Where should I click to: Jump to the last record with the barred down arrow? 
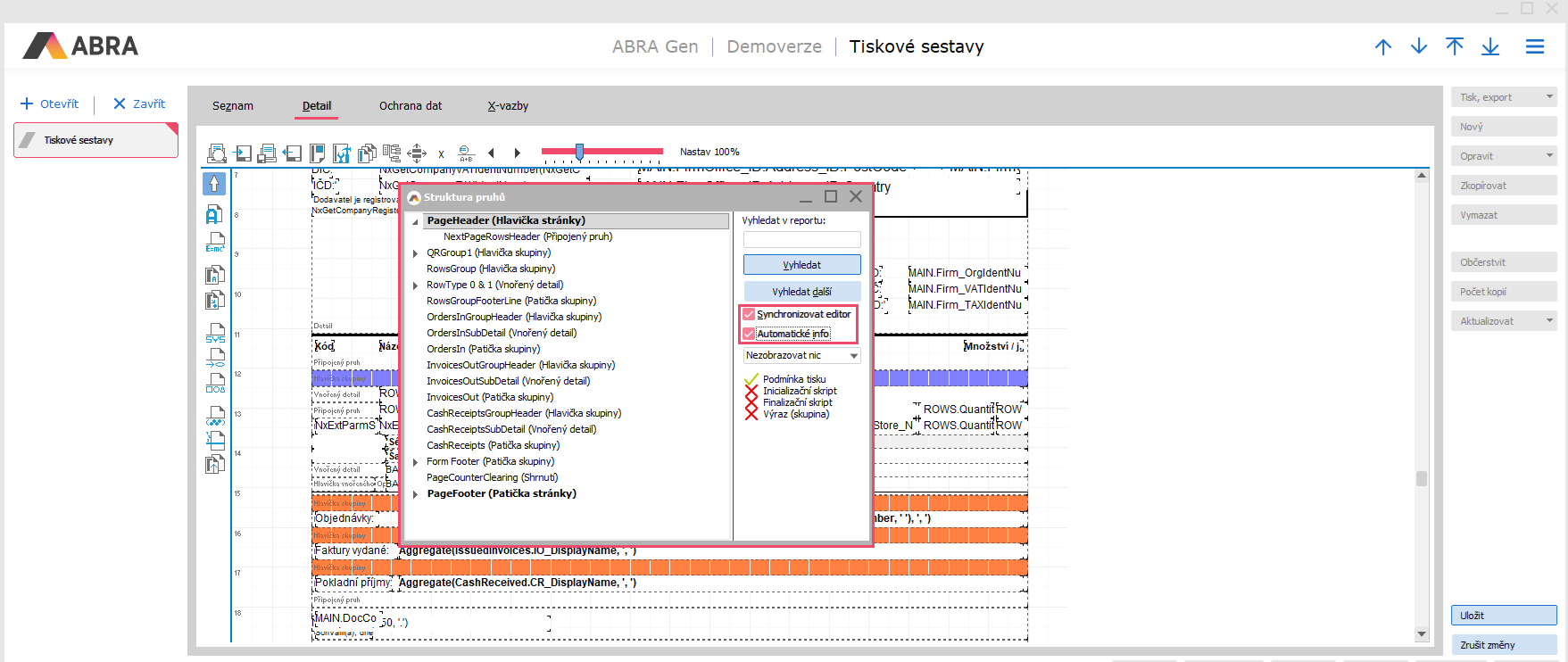click(x=1490, y=46)
